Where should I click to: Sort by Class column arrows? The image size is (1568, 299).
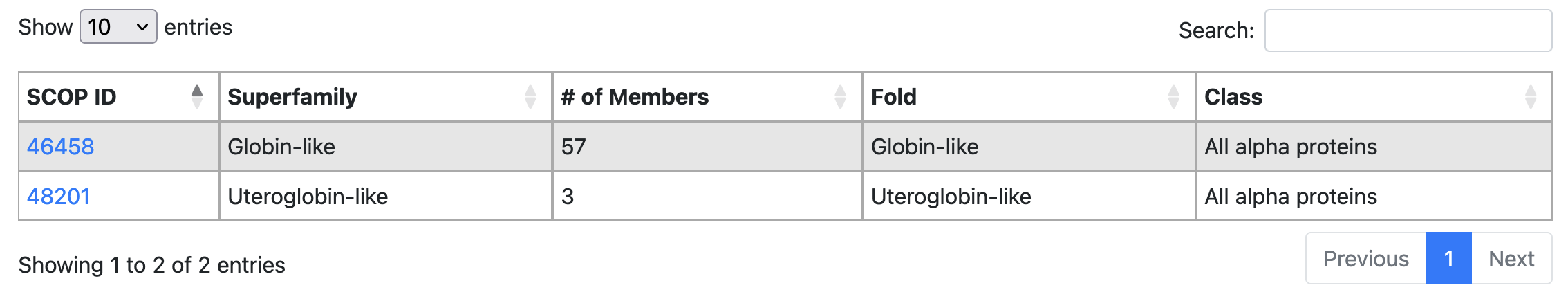(1531, 97)
